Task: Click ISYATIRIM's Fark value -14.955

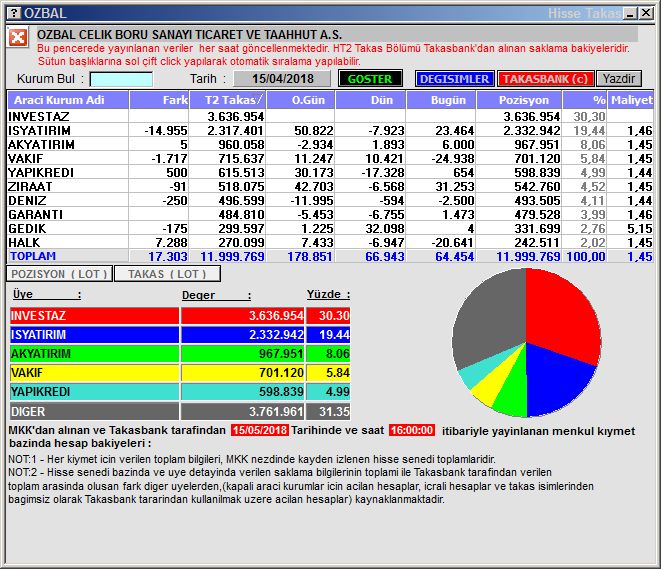Action: click(x=166, y=131)
